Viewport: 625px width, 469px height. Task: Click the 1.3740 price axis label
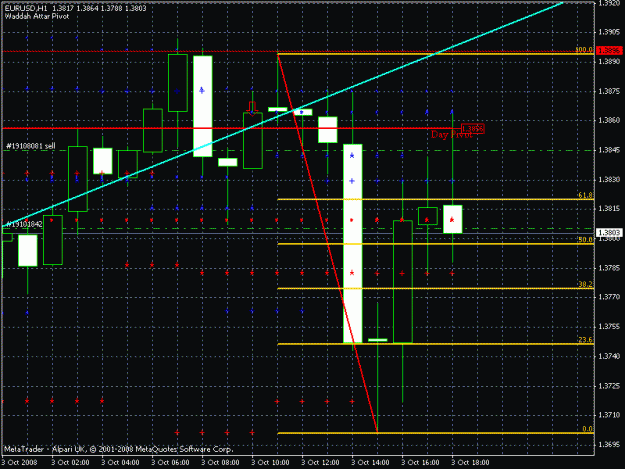(x=609, y=356)
